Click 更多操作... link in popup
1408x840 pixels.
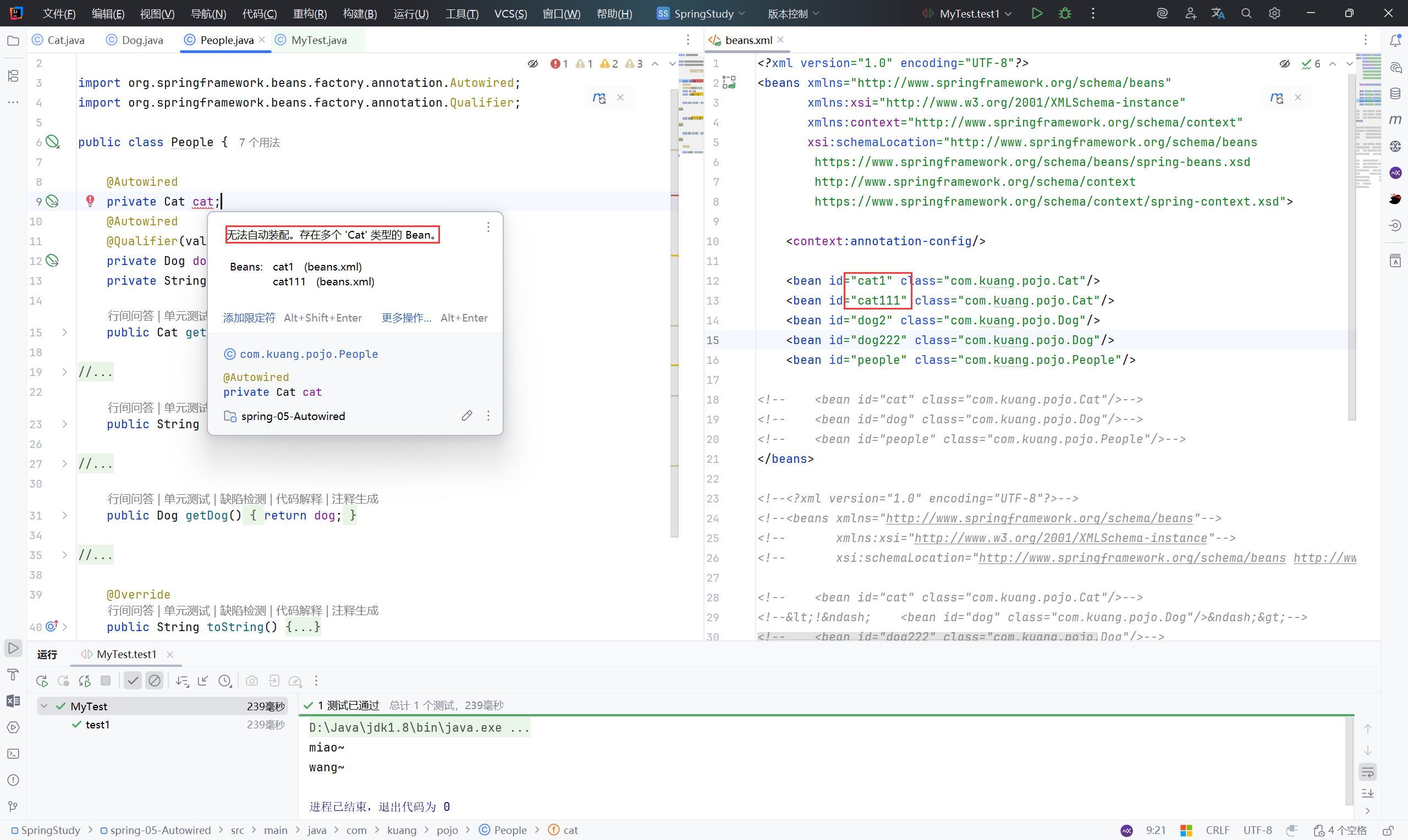pos(406,318)
